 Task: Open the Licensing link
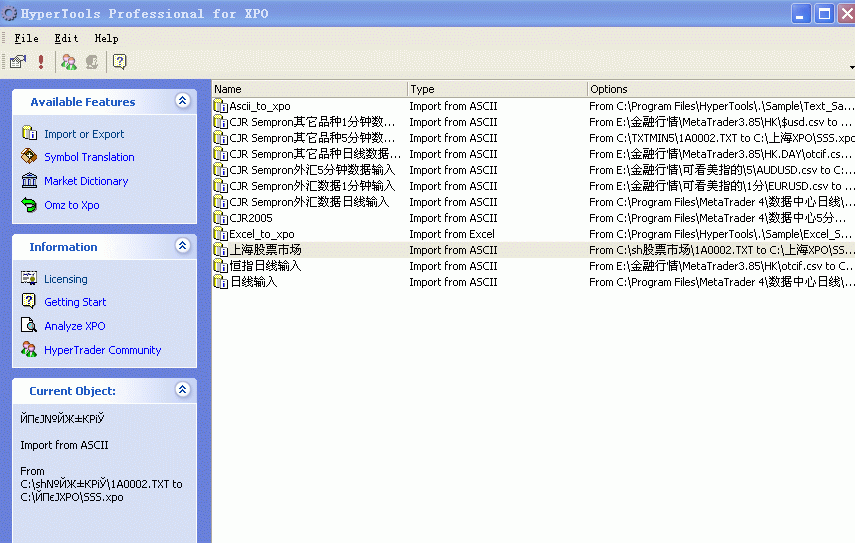65,279
